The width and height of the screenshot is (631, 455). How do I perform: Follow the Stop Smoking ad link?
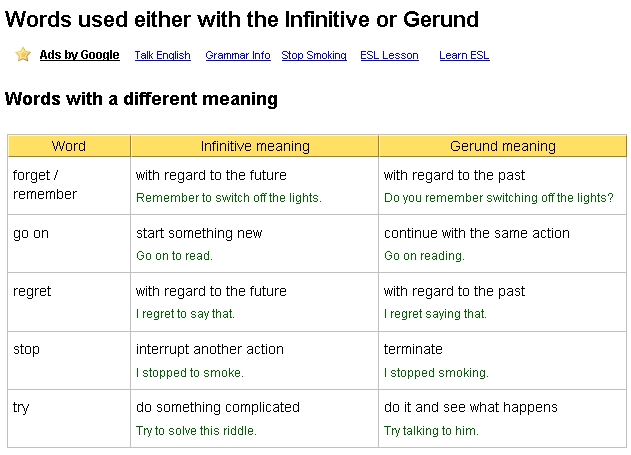[x=314, y=55]
